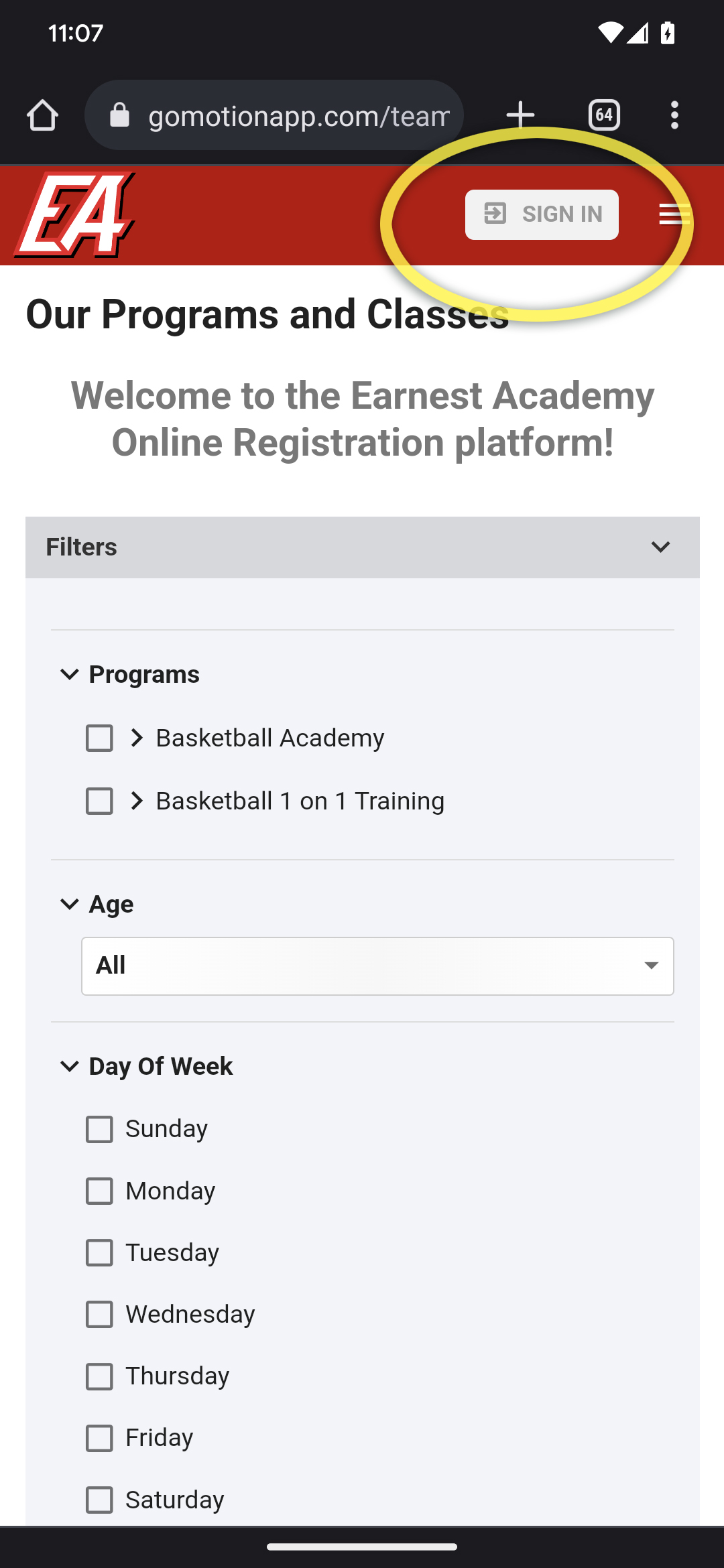Image resolution: width=724 pixels, height=1568 pixels.
Task: Tap the browser home icon
Action: click(x=42, y=115)
